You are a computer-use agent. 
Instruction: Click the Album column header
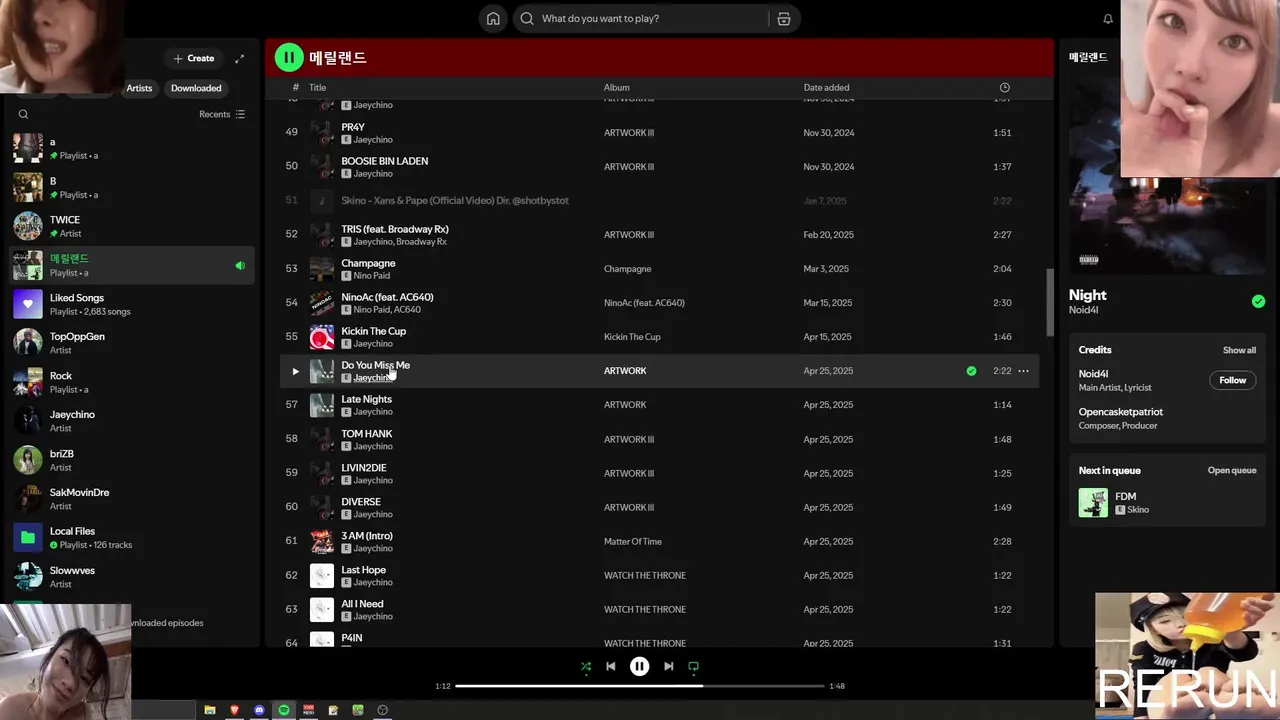pyautogui.click(x=616, y=88)
